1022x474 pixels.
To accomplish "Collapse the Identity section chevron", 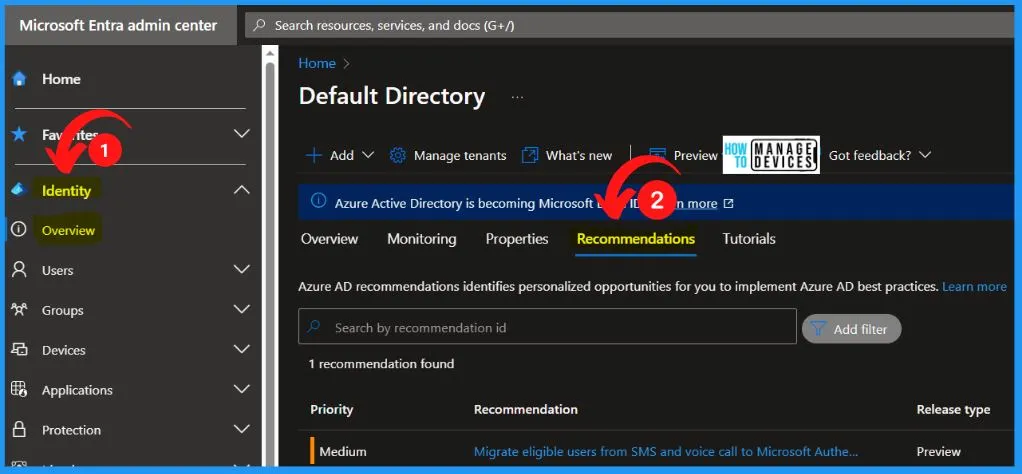I will click(x=242, y=190).
